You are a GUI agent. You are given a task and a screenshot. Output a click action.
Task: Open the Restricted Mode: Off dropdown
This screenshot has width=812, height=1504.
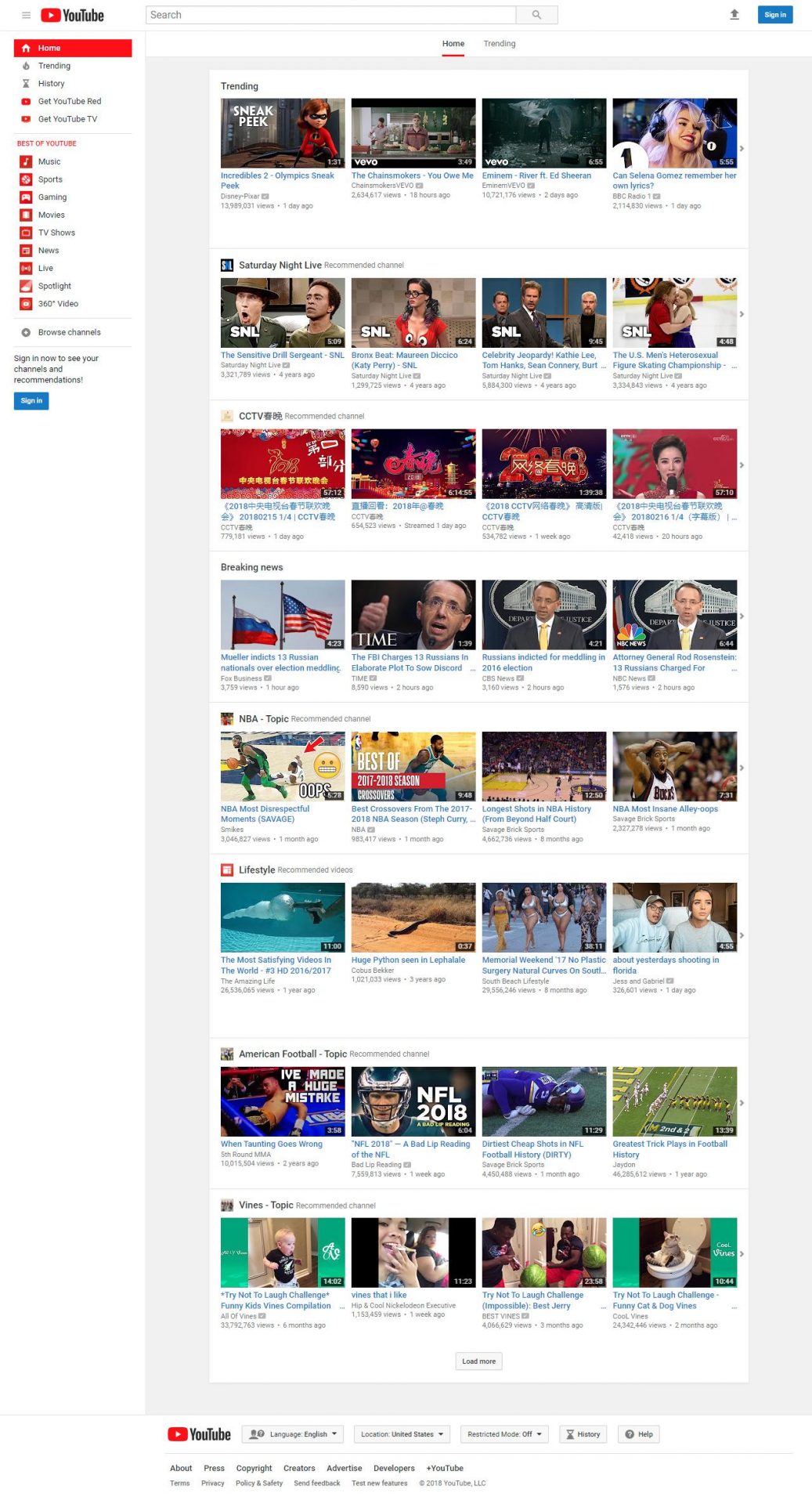pyautogui.click(x=504, y=1434)
